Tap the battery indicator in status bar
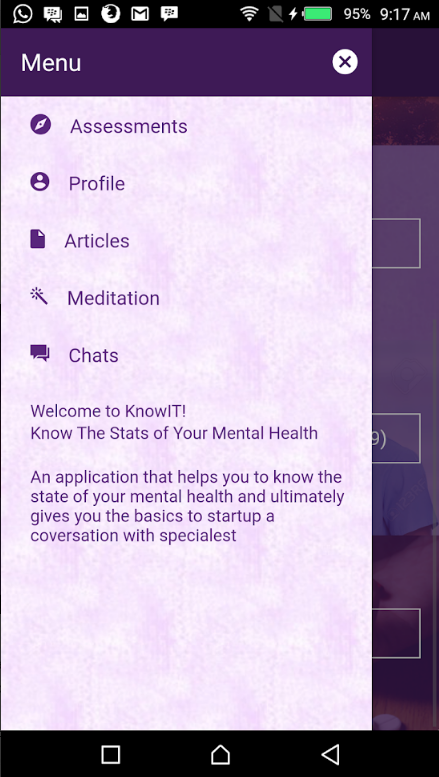The width and height of the screenshot is (439, 777). [317, 14]
